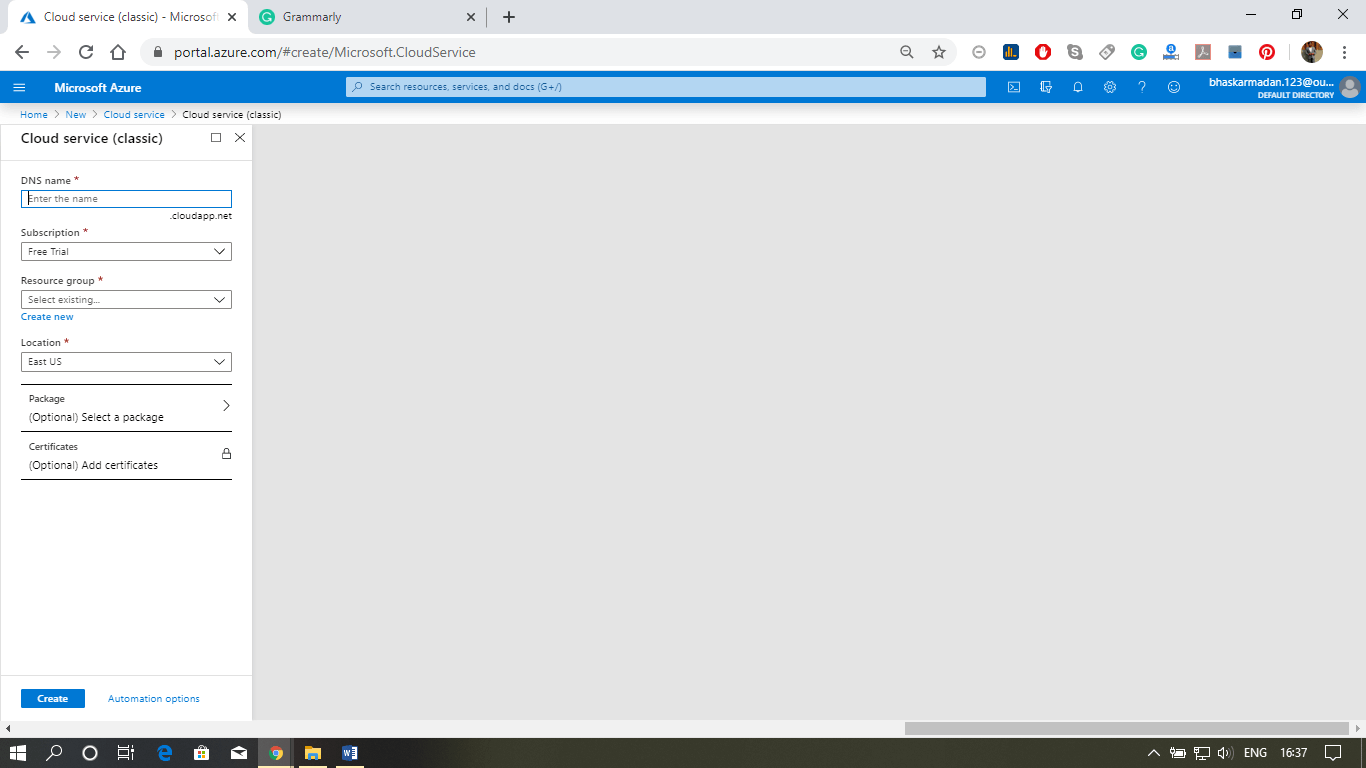This screenshot has width=1366, height=768.
Task: Open the Azure portal hamburger menu
Action: [19, 87]
